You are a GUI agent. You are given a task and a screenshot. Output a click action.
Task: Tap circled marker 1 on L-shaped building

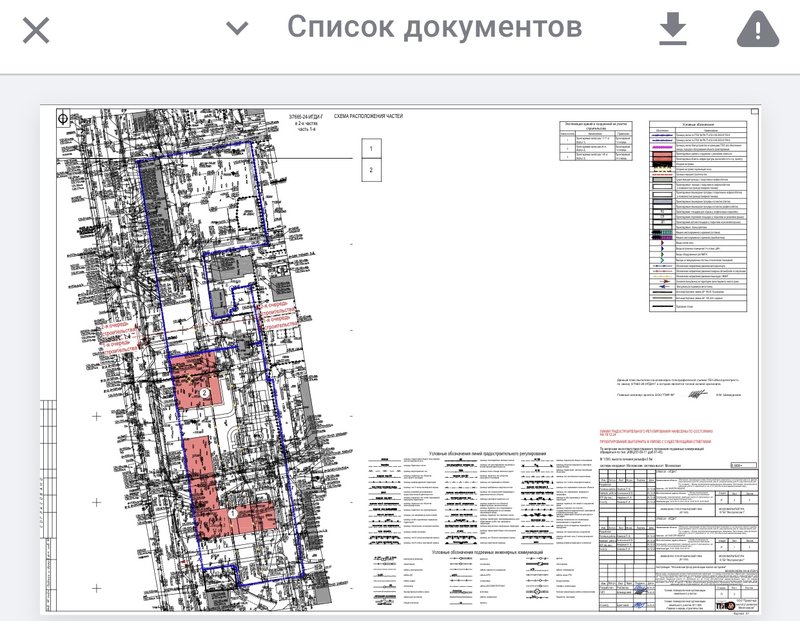(232, 514)
